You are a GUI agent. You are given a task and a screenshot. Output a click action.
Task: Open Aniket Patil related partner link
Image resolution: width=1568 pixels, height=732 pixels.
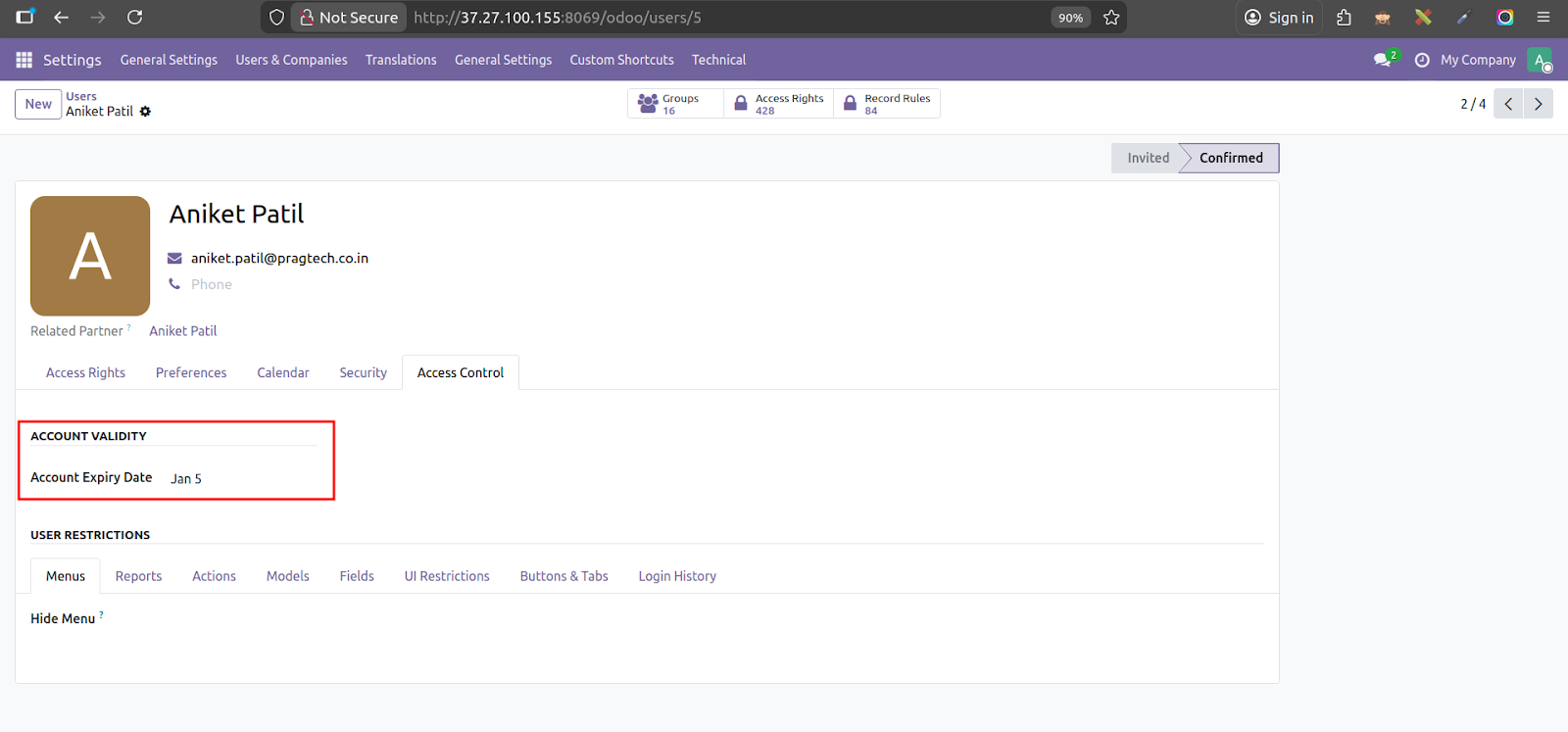pos(183,331)
